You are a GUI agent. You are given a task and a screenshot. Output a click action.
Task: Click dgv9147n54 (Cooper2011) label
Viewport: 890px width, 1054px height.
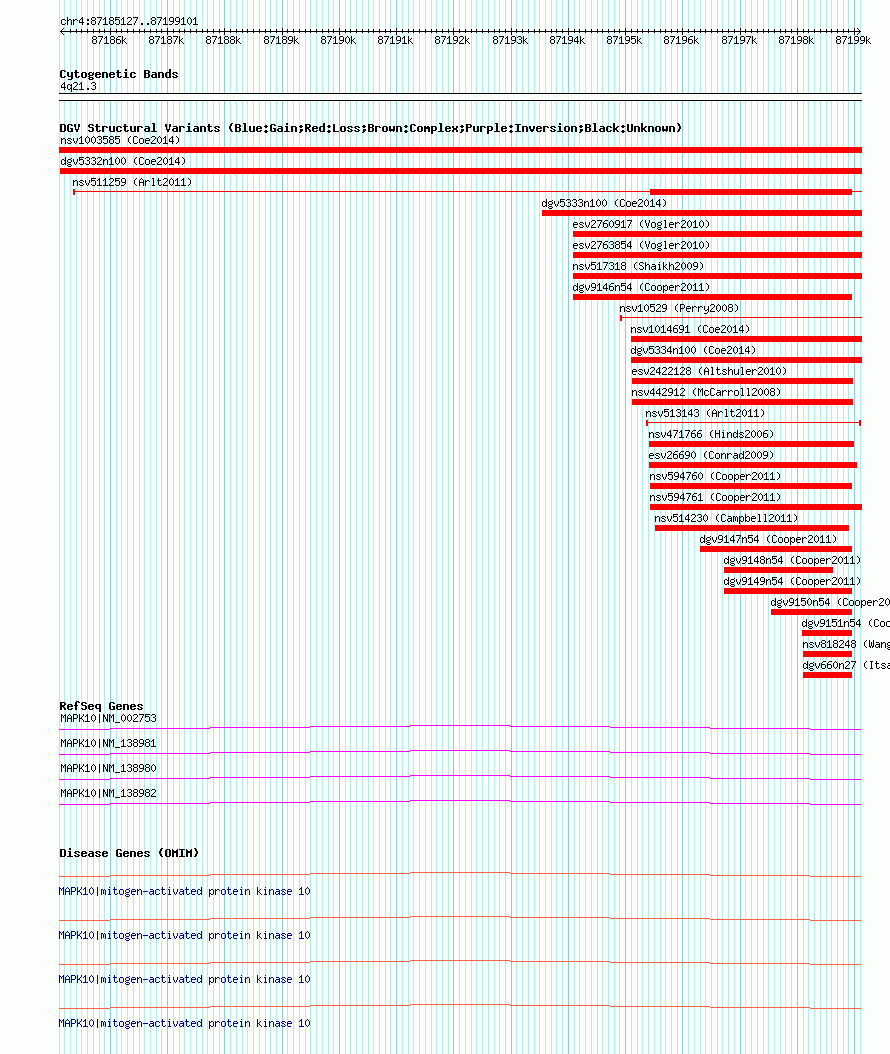[x=768, y=539]
